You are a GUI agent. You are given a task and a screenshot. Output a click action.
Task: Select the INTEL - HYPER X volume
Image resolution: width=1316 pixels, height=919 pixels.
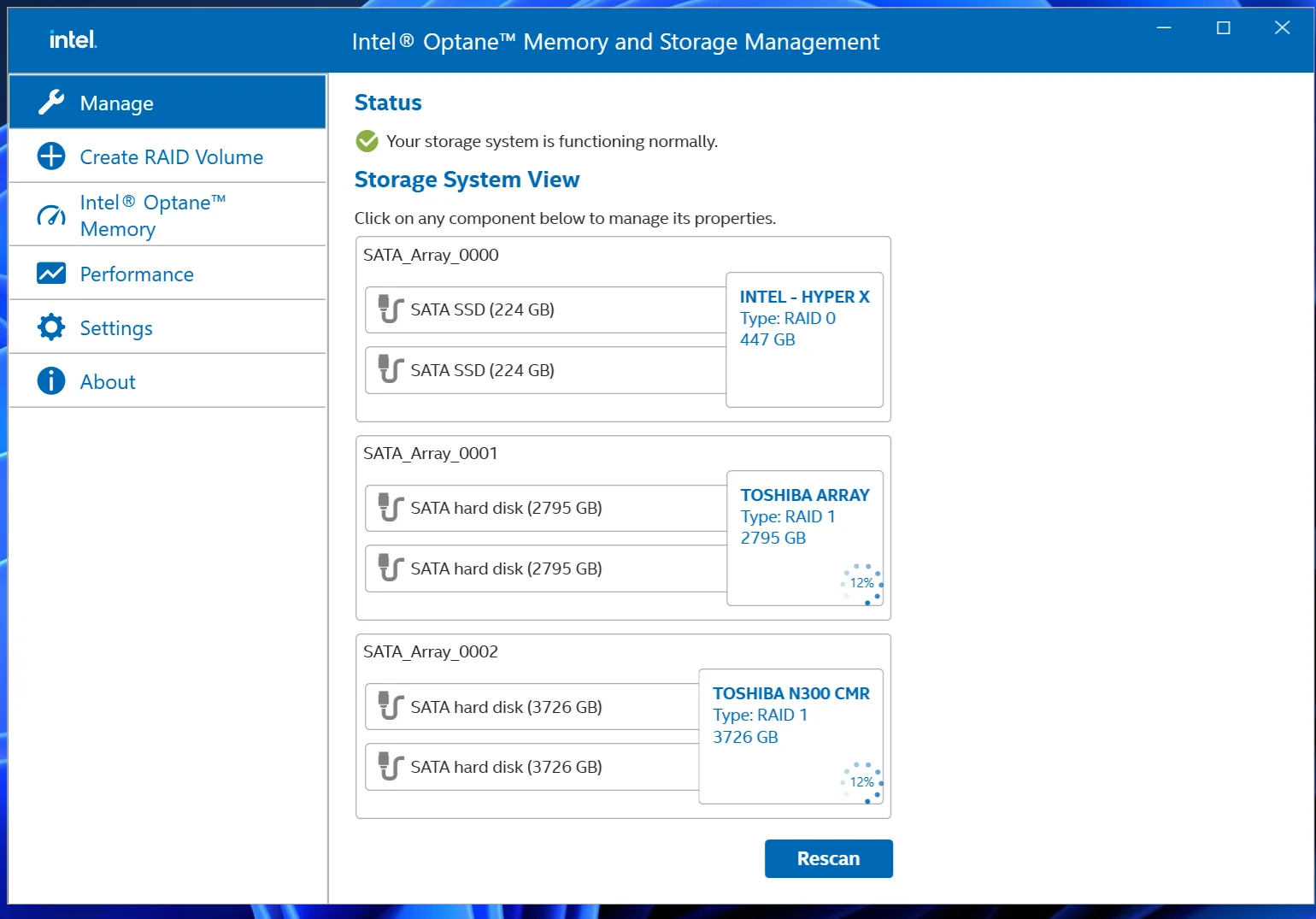[804, 339]
